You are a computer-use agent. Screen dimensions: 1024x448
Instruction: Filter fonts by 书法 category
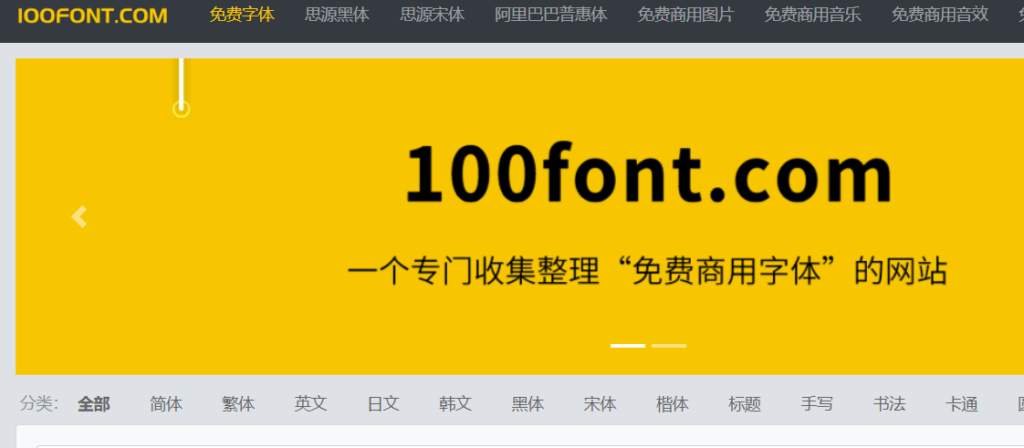[889, 404]
